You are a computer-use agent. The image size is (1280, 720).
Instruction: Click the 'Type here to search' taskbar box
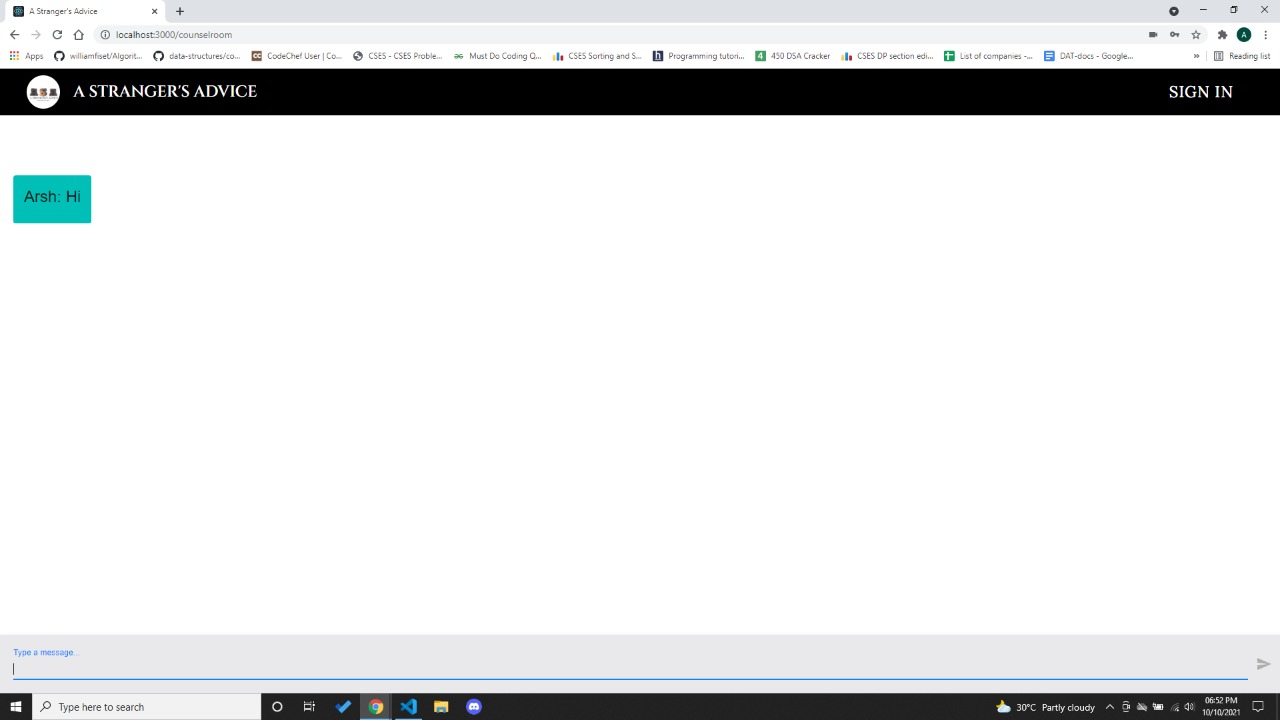tap(147, 707)
